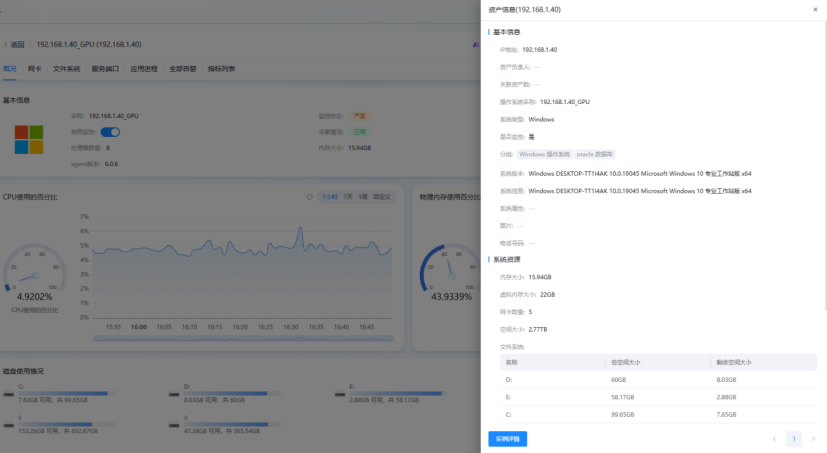
Task: Click the D: row name cell in table
Action: tap(509, 380)
